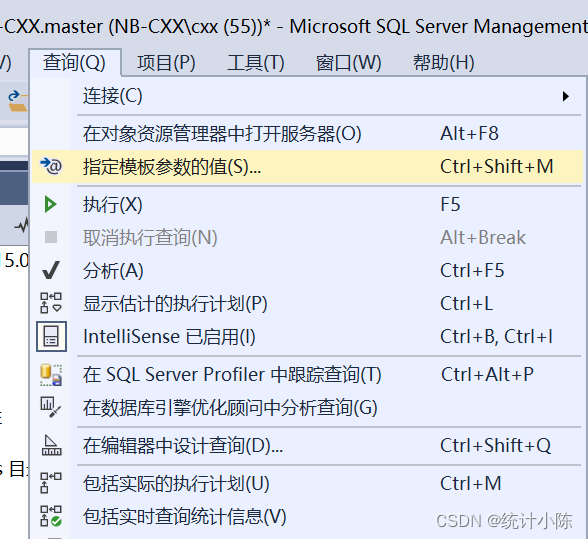Viewport: 588px width, 539px height.
Task: Click the gray stop icon for 取消执行查询
Action: (51, 237)
